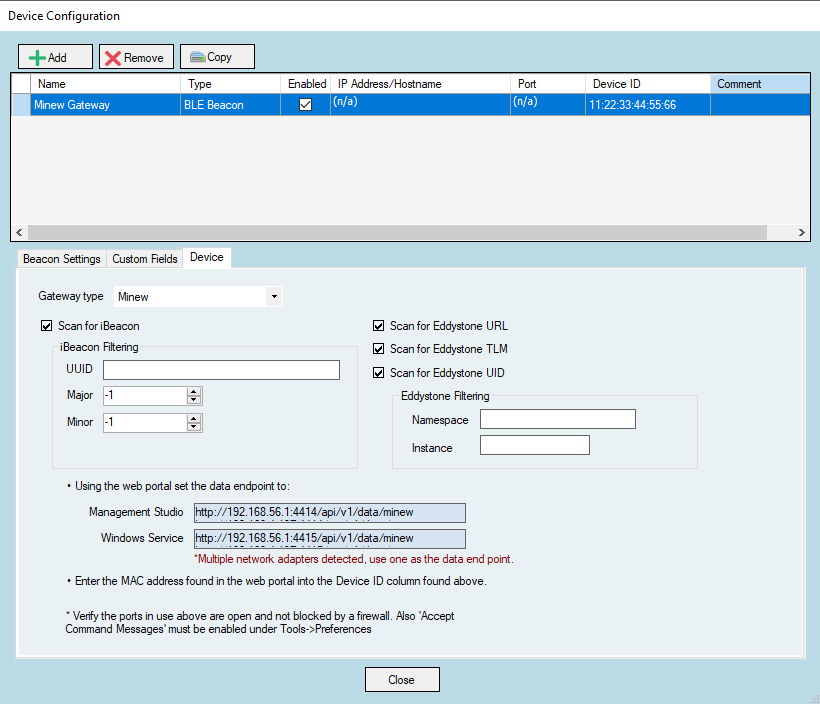Viewport: 820px width, 704px height.
Task: Click the Copy device icon
Action: 197,56
